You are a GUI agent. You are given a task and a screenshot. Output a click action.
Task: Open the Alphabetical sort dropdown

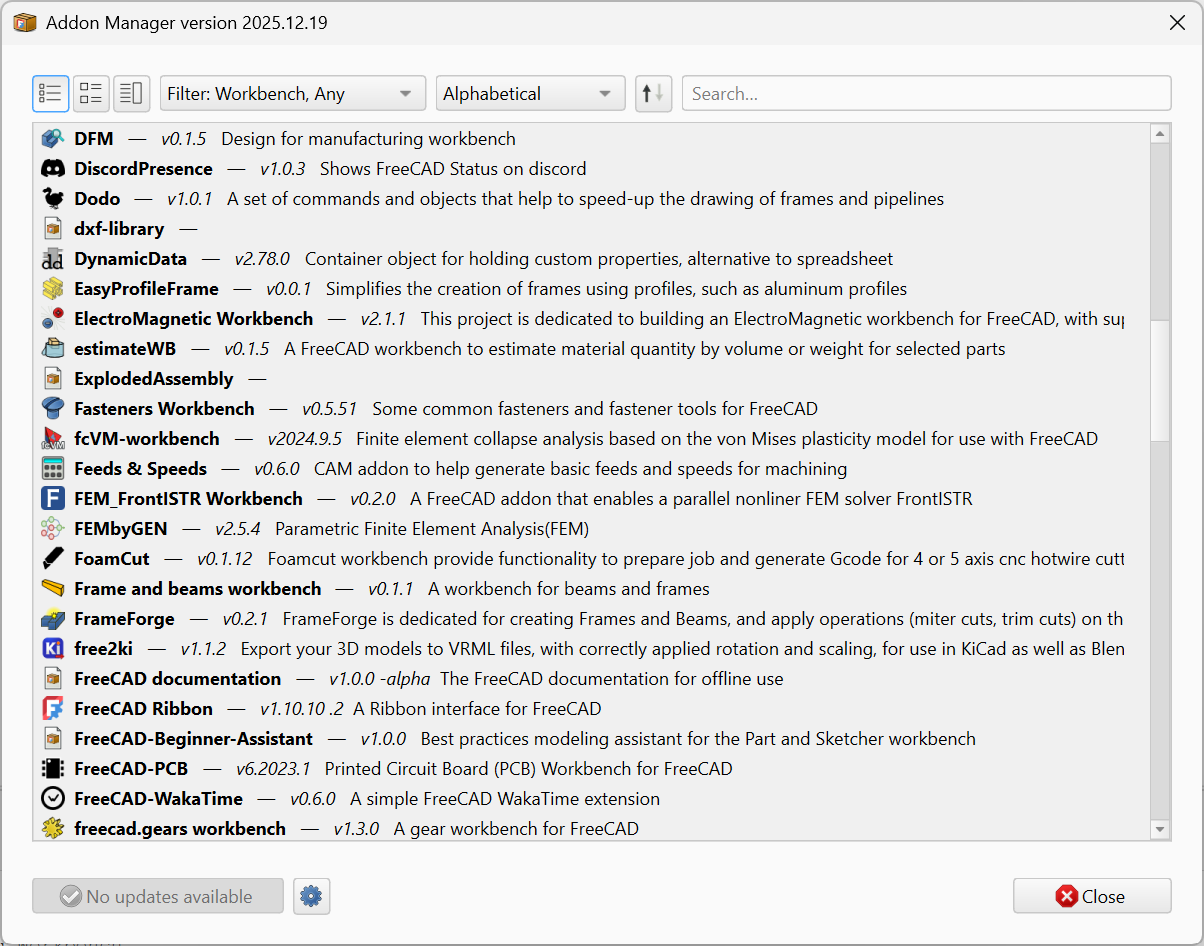(530, 94)
